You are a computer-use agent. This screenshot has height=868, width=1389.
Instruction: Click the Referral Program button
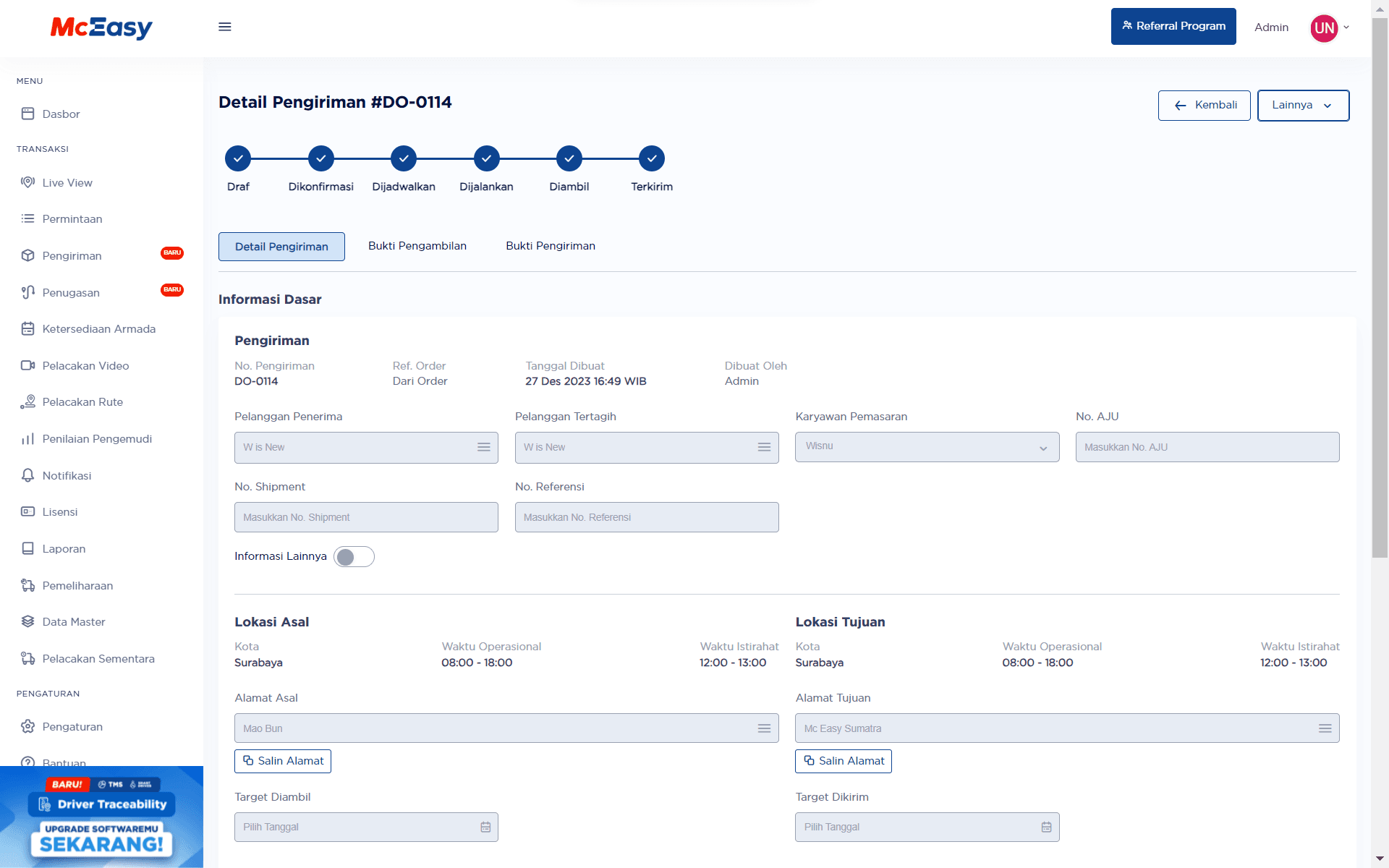(x=1172, y=26)
